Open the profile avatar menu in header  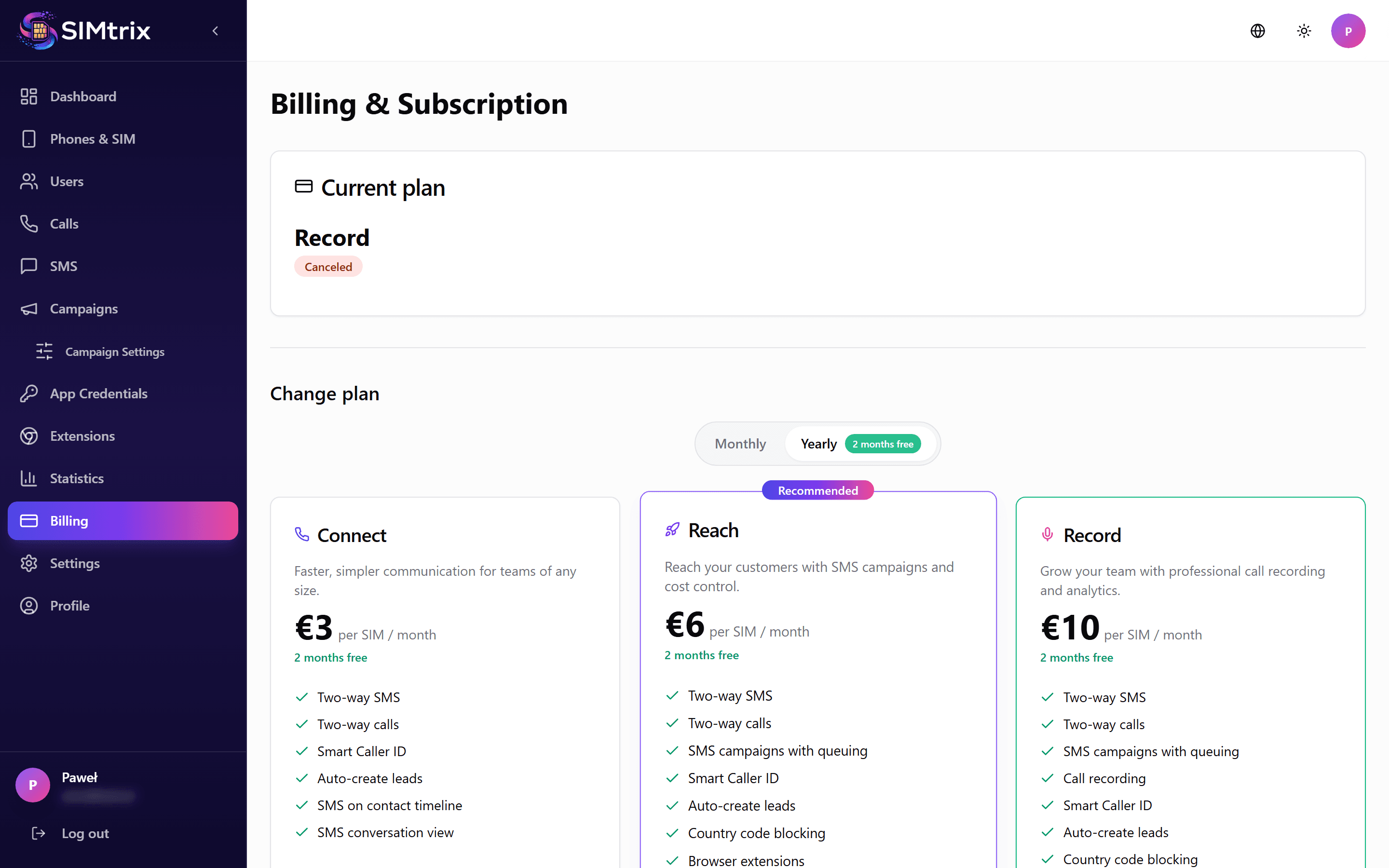tap(1348, 31)
